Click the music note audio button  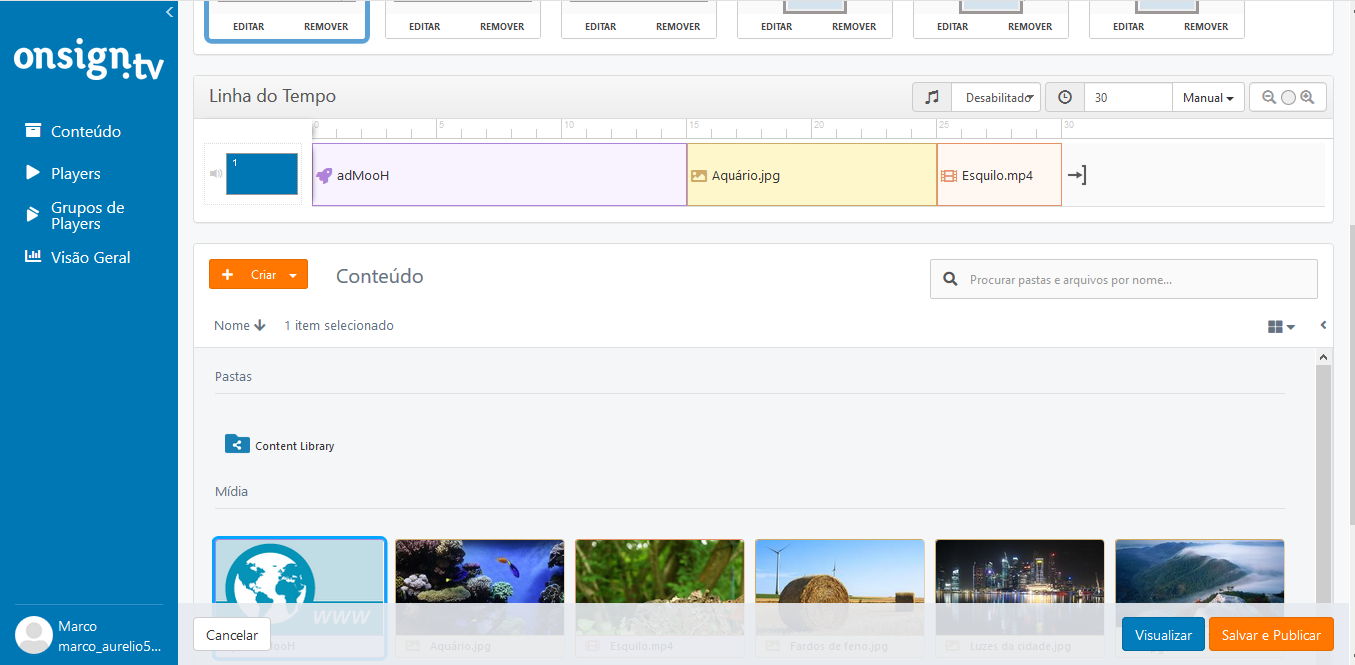(x=932, y=97)
